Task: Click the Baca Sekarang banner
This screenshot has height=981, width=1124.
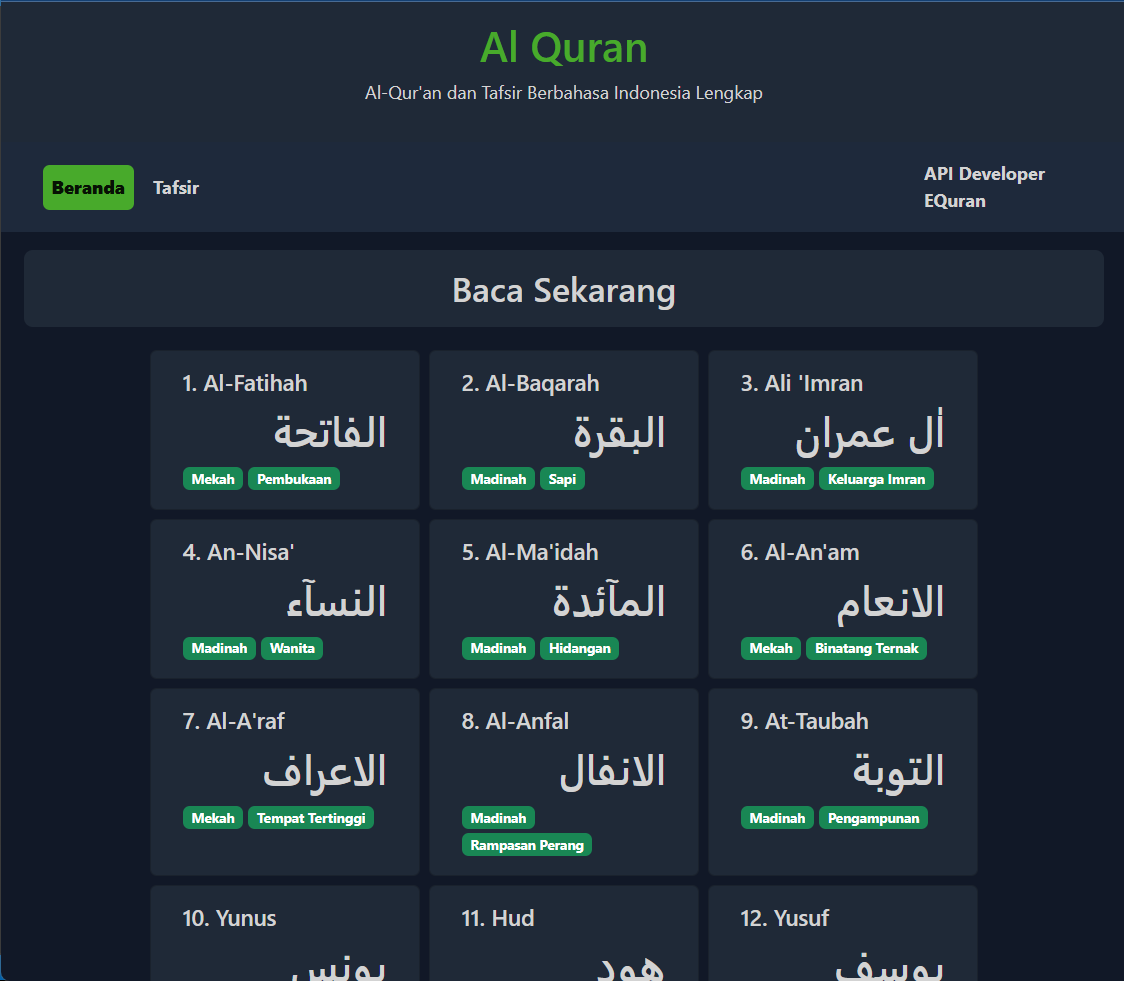Action: point(563,290)
